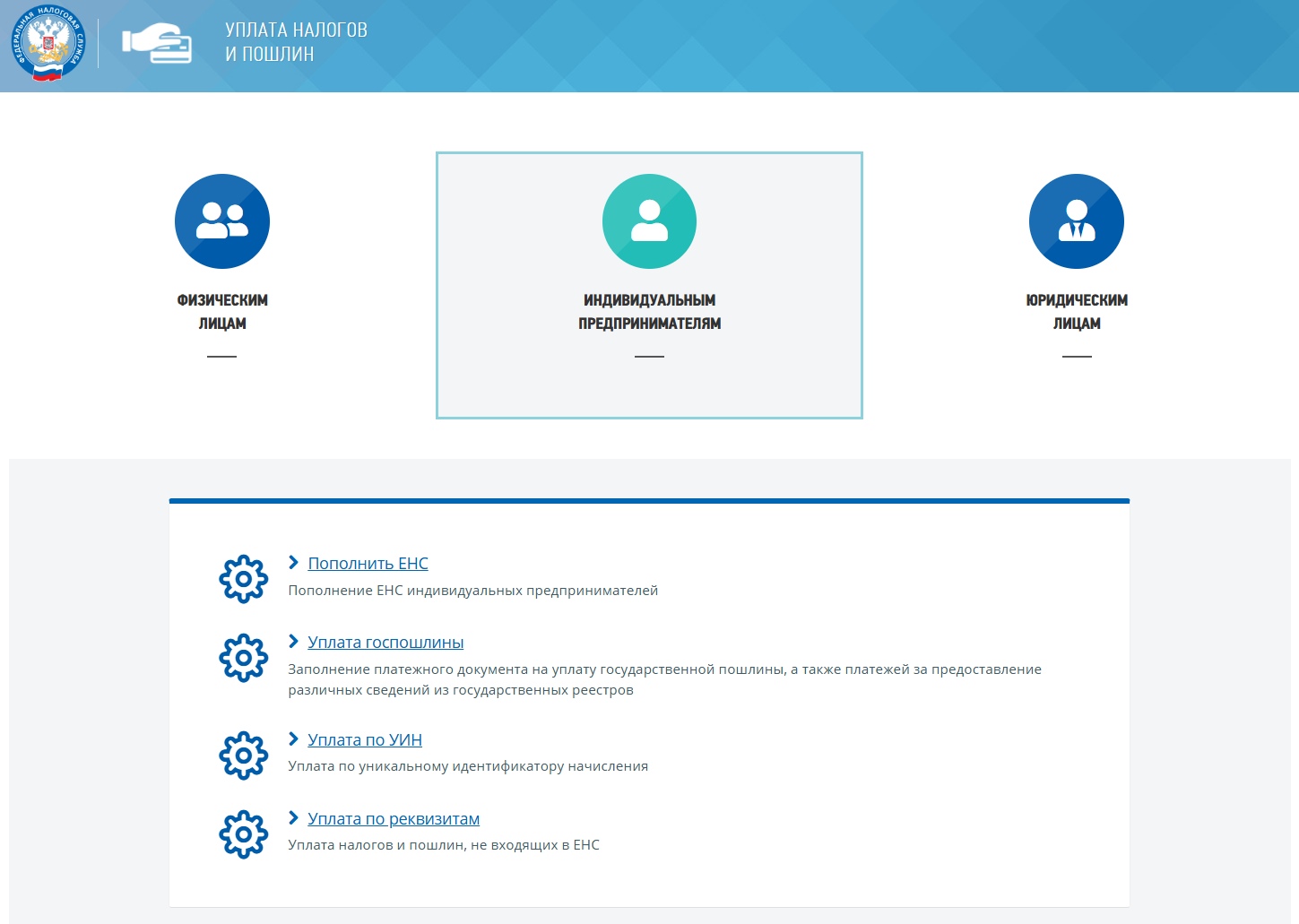Expand the chevron before Уплата по реквизитам
This screenshot has height=924, width=1299.
[x=293, y=818]
